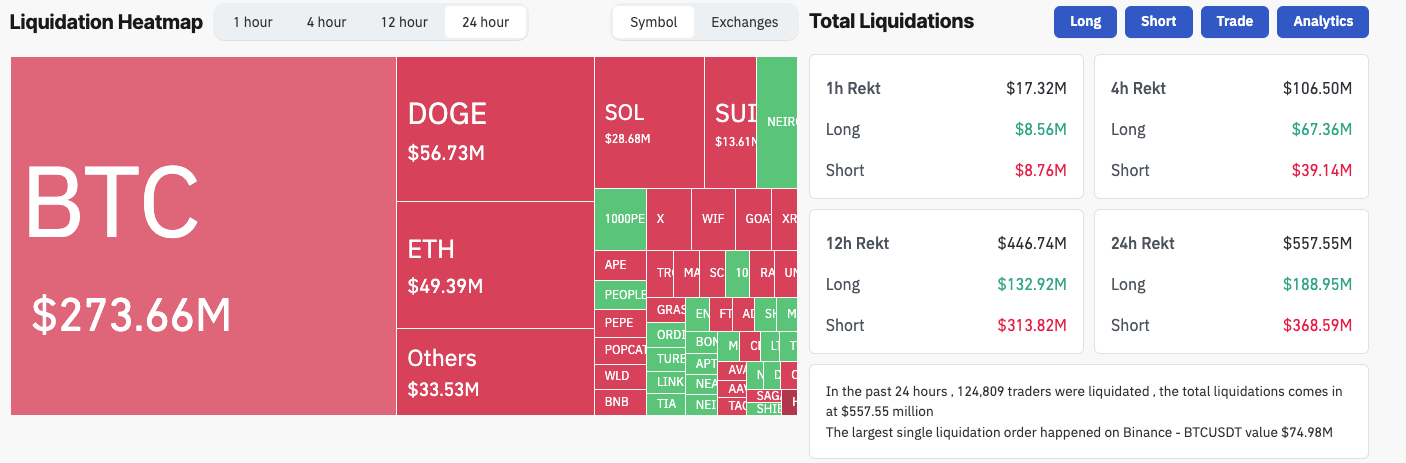Select the DOGE tile in heatmap
This screenshot has height=463, width=1406.
pos(495,129)
